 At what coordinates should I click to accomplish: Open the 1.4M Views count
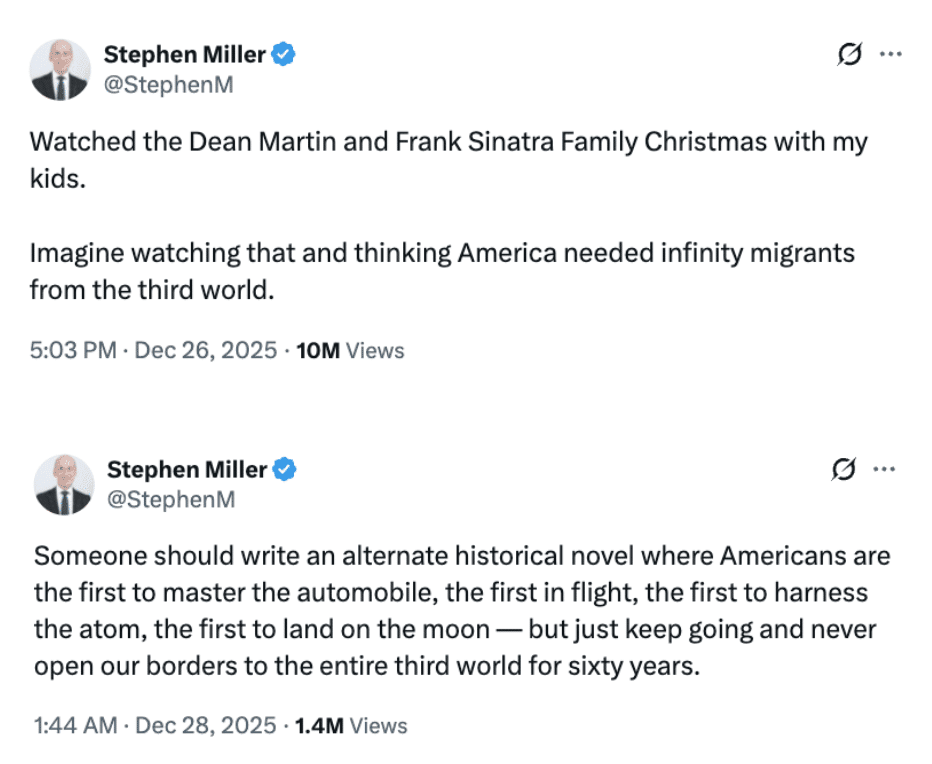(x=351, y=725)
